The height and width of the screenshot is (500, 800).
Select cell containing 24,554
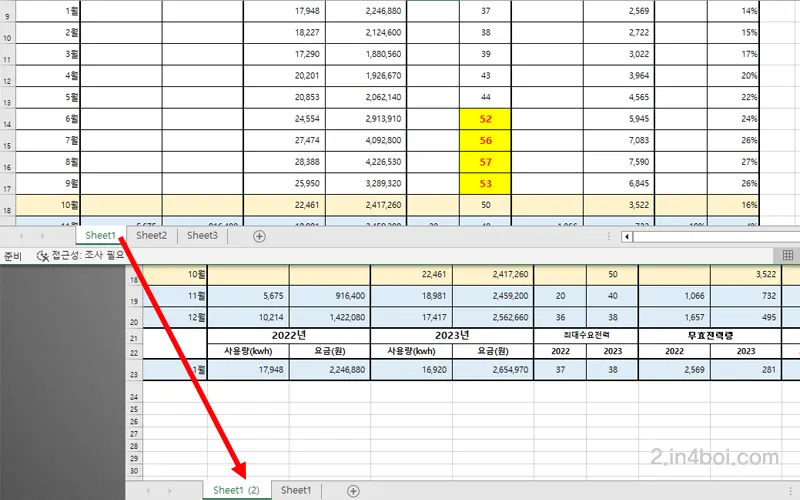pyautogui.click(x=284, y=119)
